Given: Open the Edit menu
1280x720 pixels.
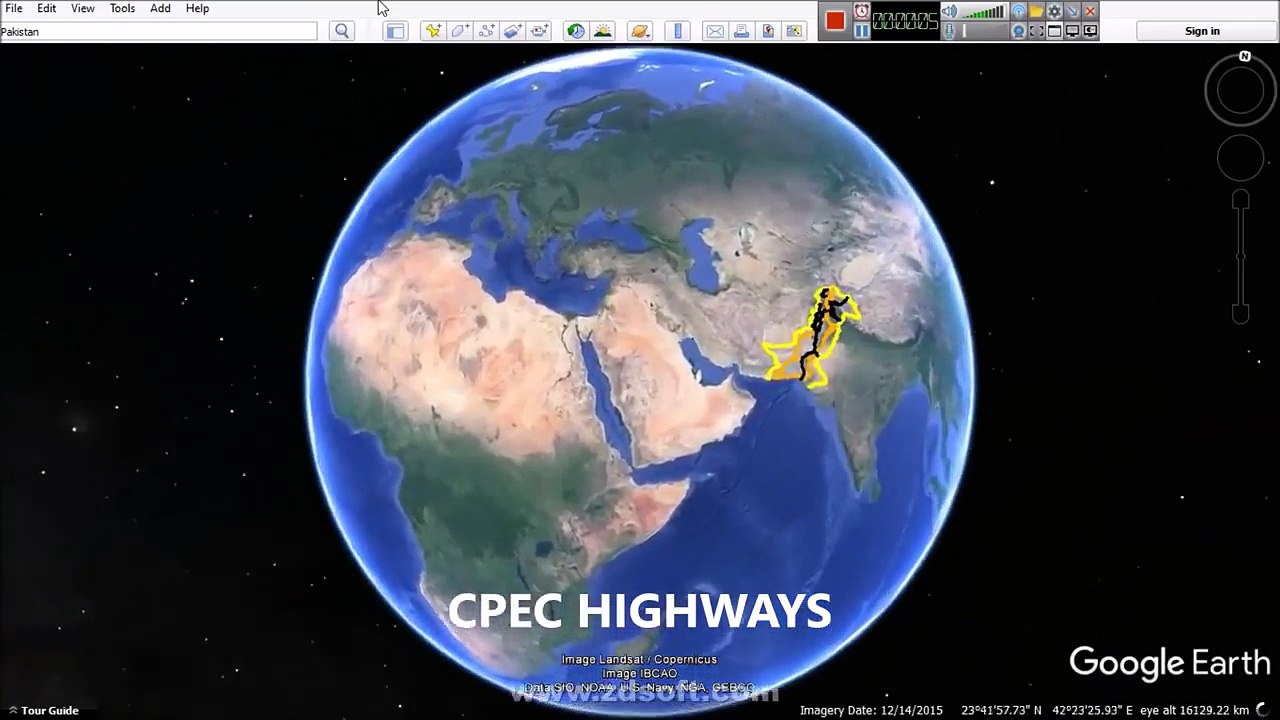Looking at the screenshot, I should [x=47, y=8].
